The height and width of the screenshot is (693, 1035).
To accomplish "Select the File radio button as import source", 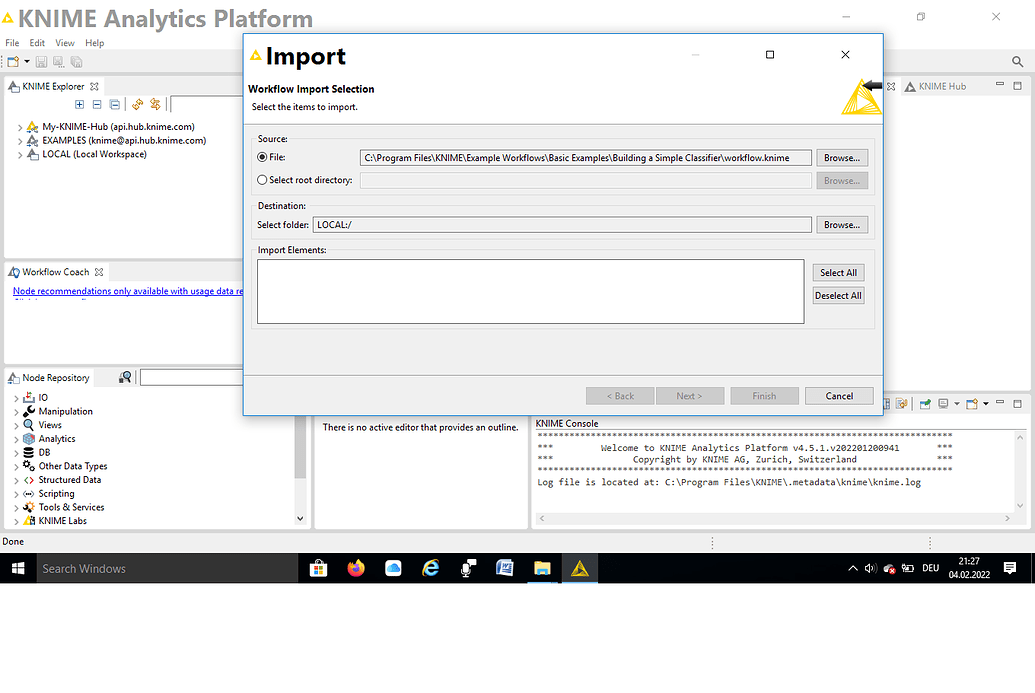I will (x=262, y=157).
